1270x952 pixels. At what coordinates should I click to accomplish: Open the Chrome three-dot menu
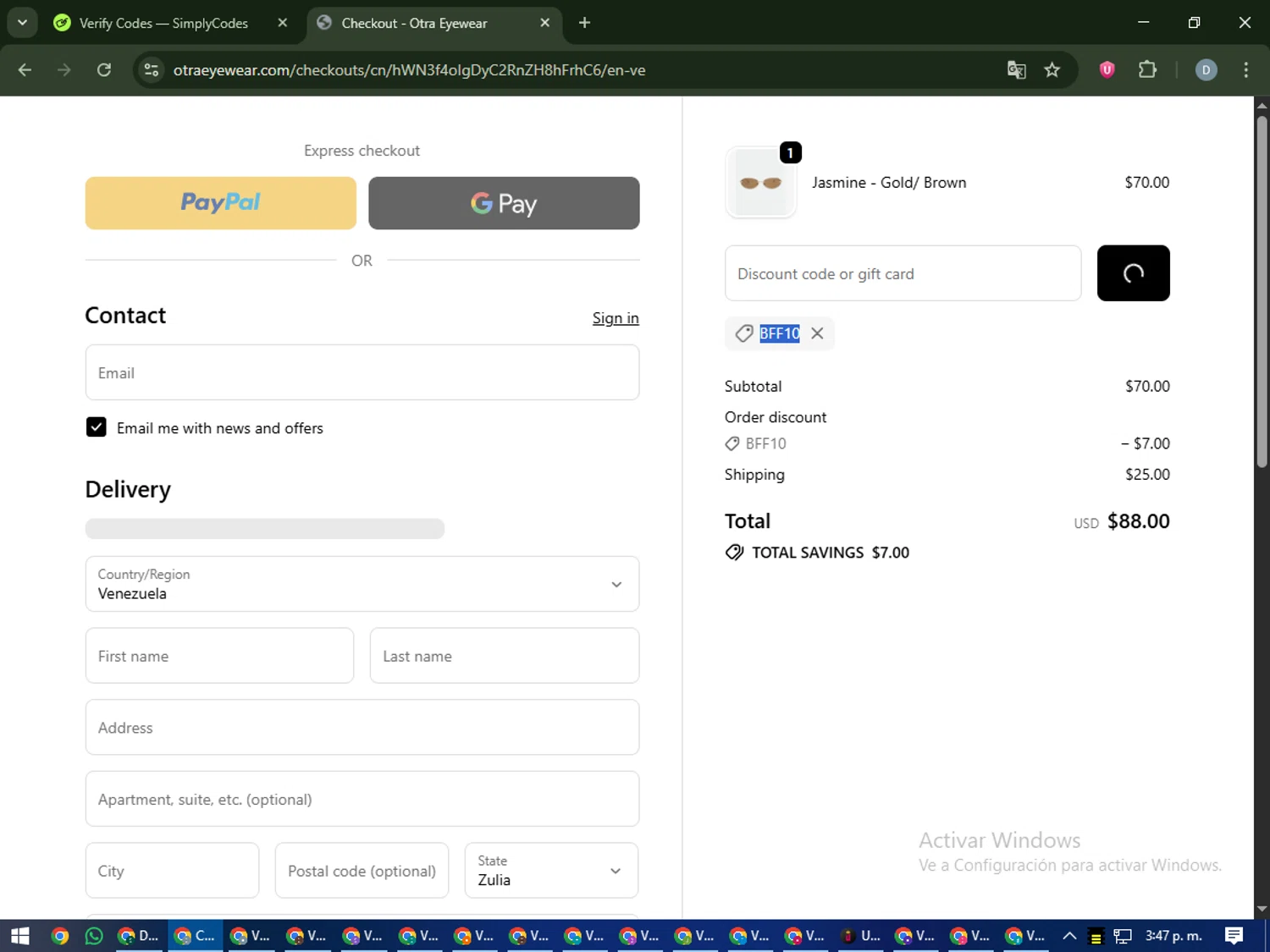(1245, 70)
